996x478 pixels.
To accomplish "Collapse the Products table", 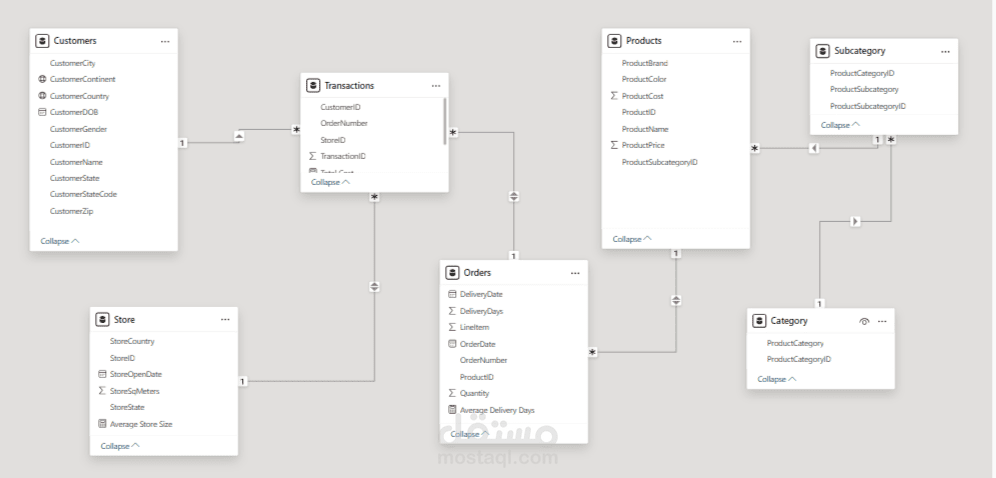I will click(632, 239).
